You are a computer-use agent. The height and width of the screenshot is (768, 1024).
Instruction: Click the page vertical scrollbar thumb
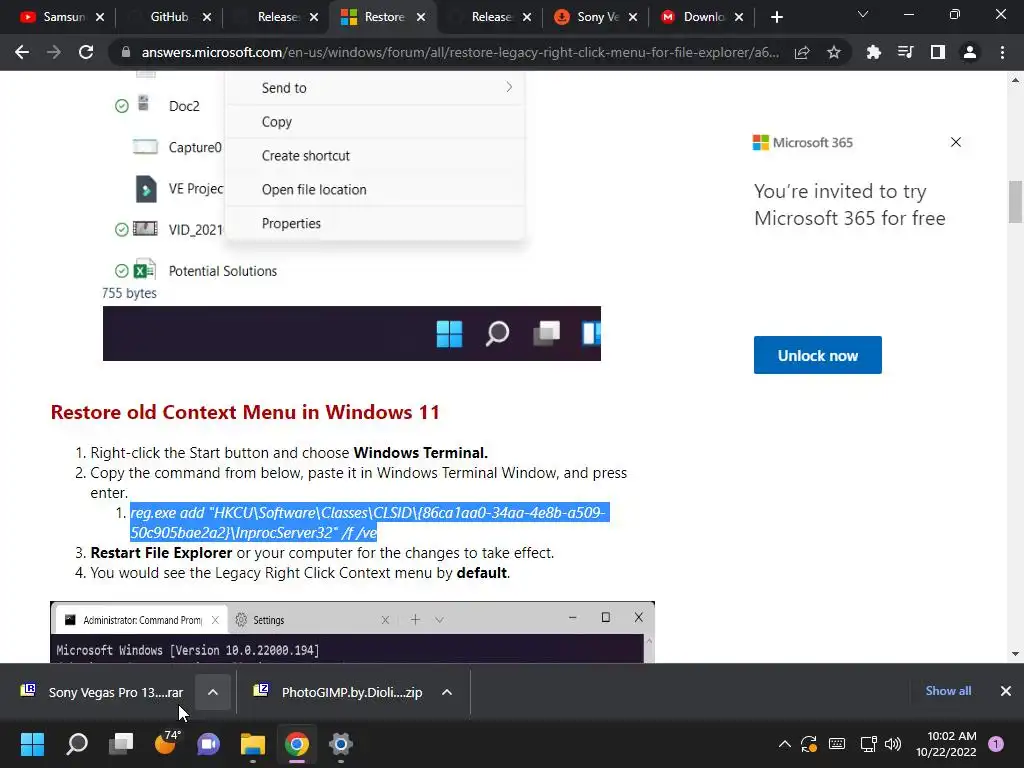click(x=1015, y=202)
